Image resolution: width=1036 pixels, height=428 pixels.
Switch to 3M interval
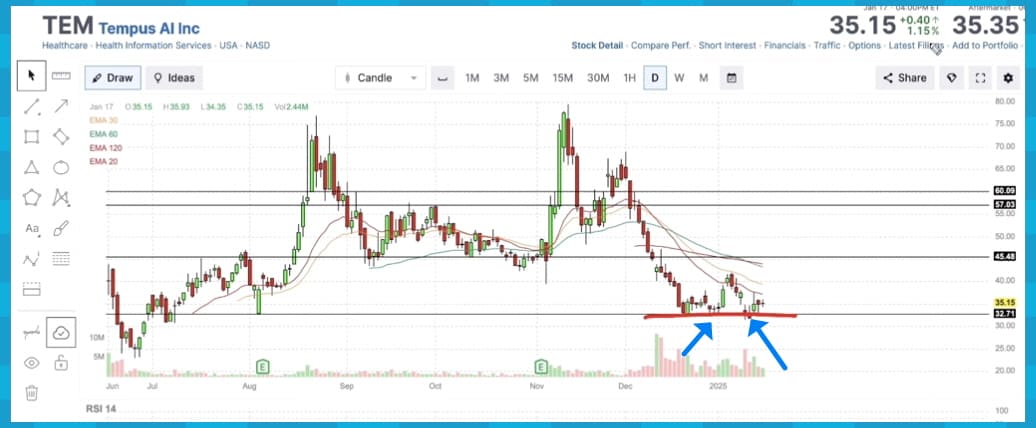click(501, 78)
